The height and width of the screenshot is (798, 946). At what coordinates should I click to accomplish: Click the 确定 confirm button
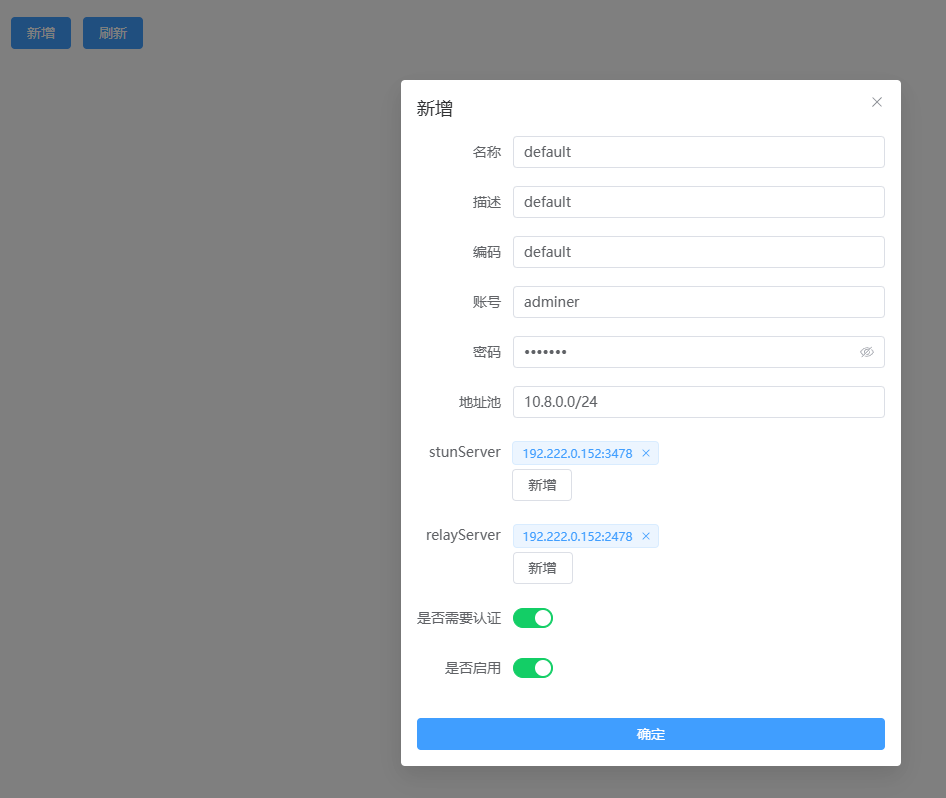click(x=650, y=734)
